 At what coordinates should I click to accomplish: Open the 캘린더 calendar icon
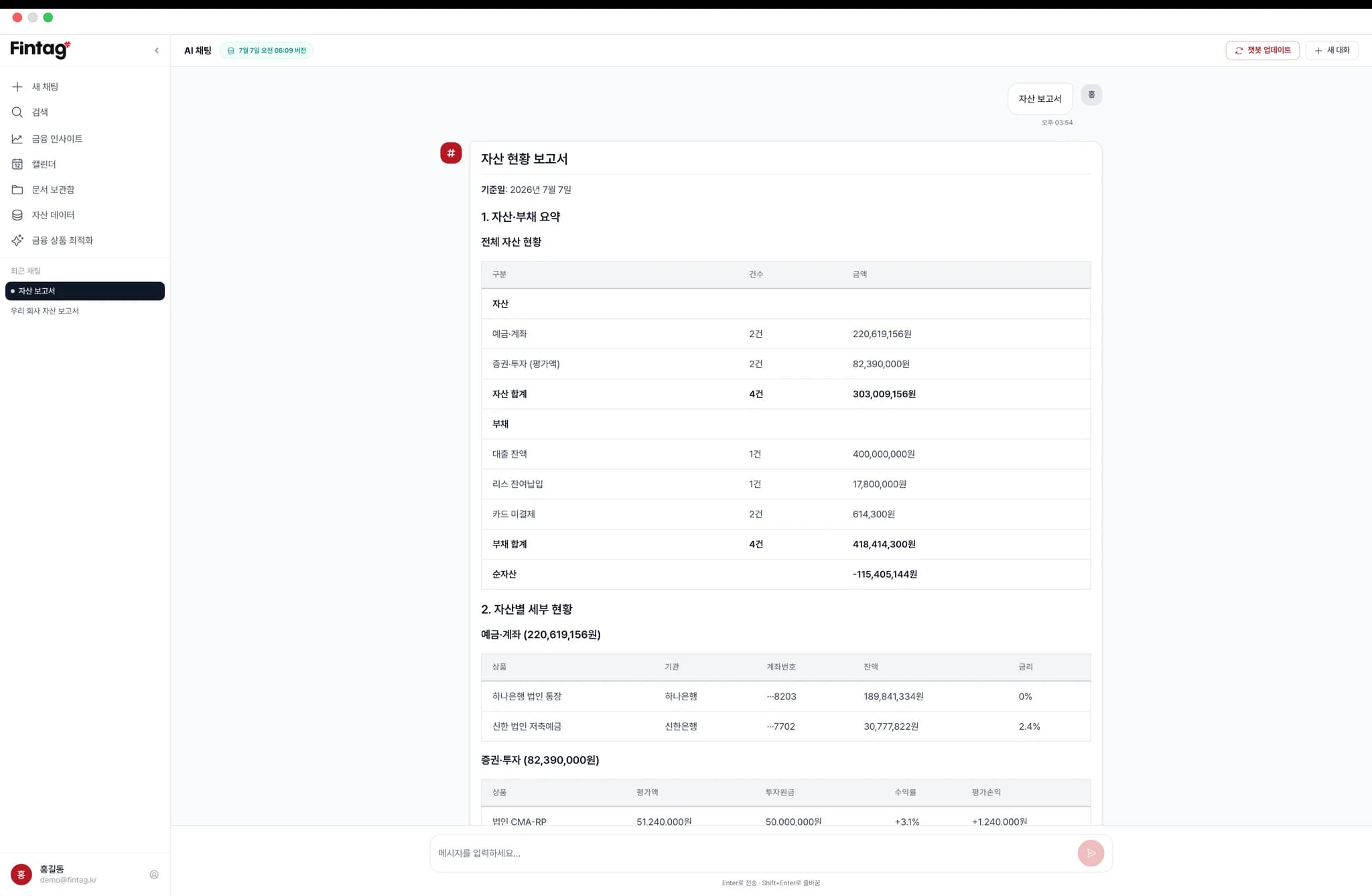point(17,164)
